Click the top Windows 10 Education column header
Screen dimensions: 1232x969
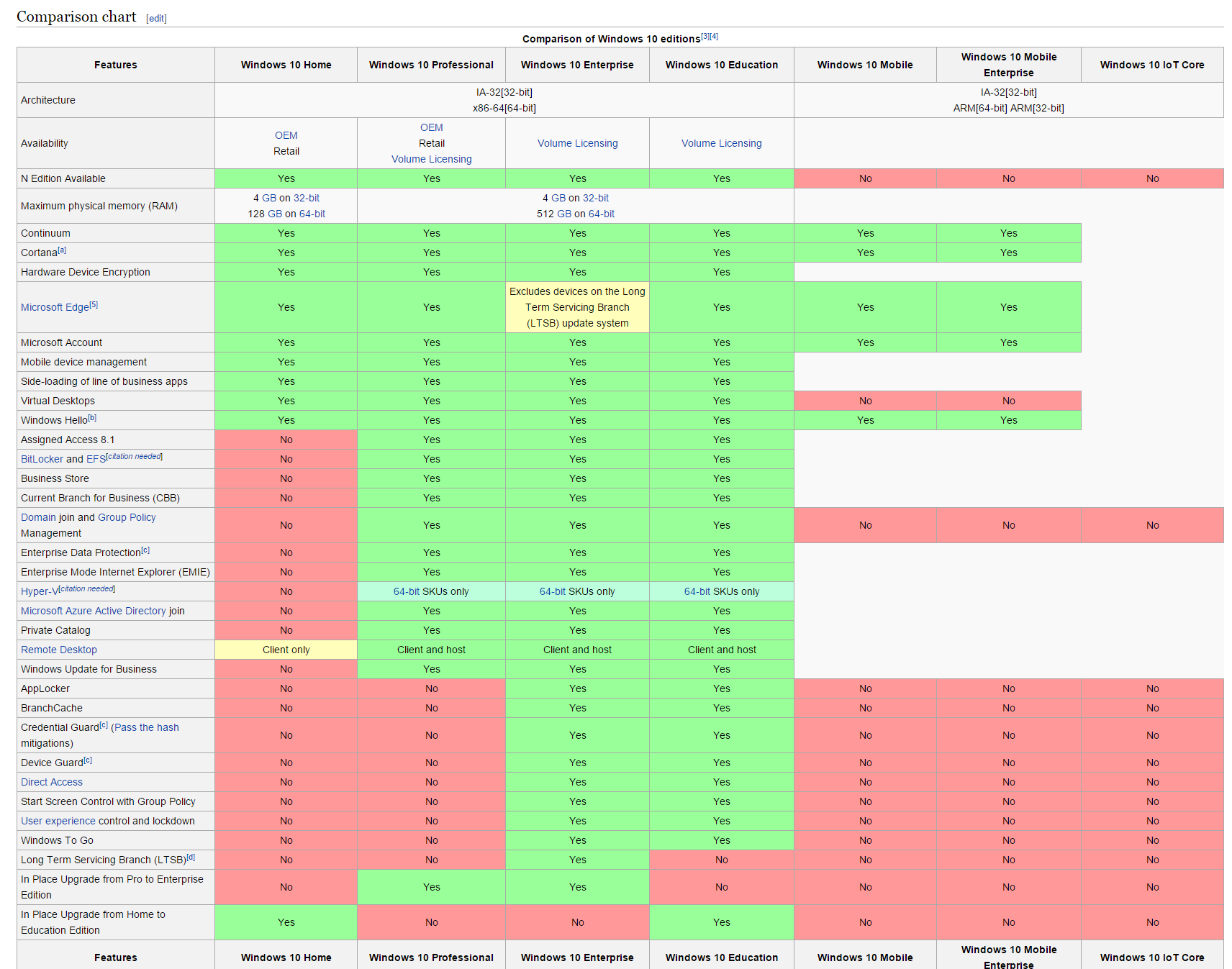(721, 65)
